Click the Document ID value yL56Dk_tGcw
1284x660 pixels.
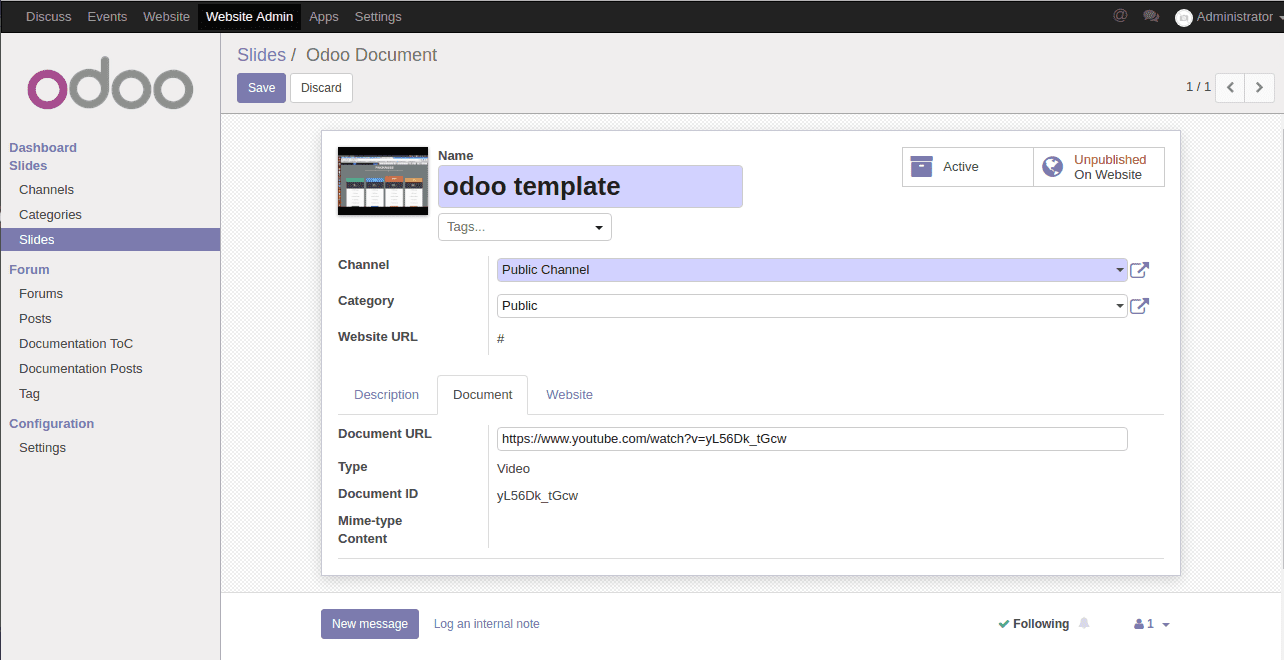537,496
